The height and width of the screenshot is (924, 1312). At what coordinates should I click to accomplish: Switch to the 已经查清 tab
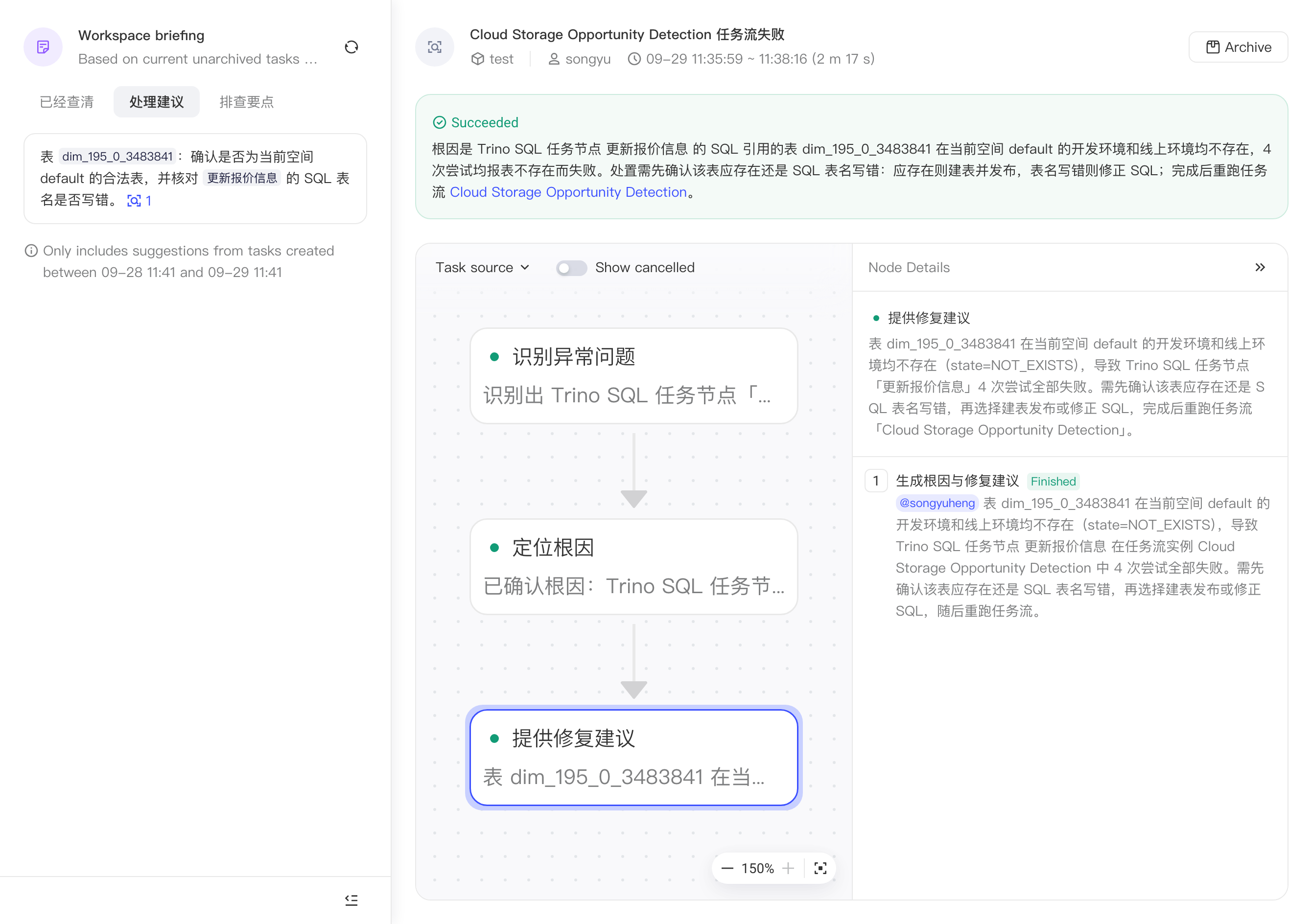tap(66, 102)
